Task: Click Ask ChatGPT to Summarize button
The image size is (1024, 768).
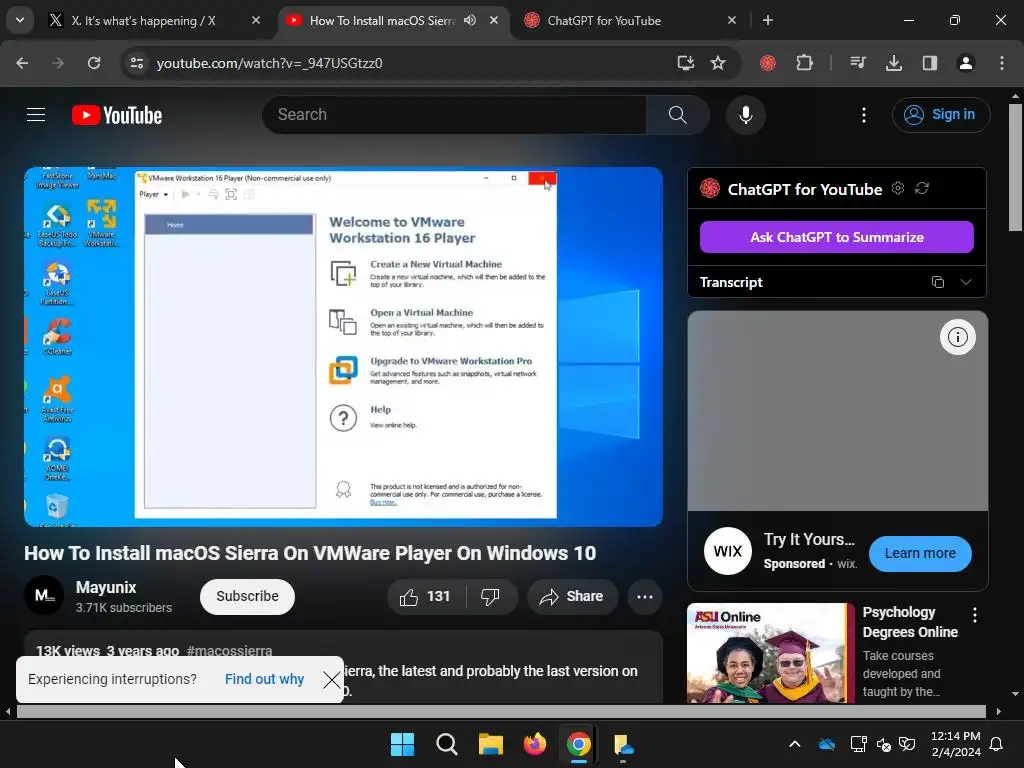Action: 837,237
